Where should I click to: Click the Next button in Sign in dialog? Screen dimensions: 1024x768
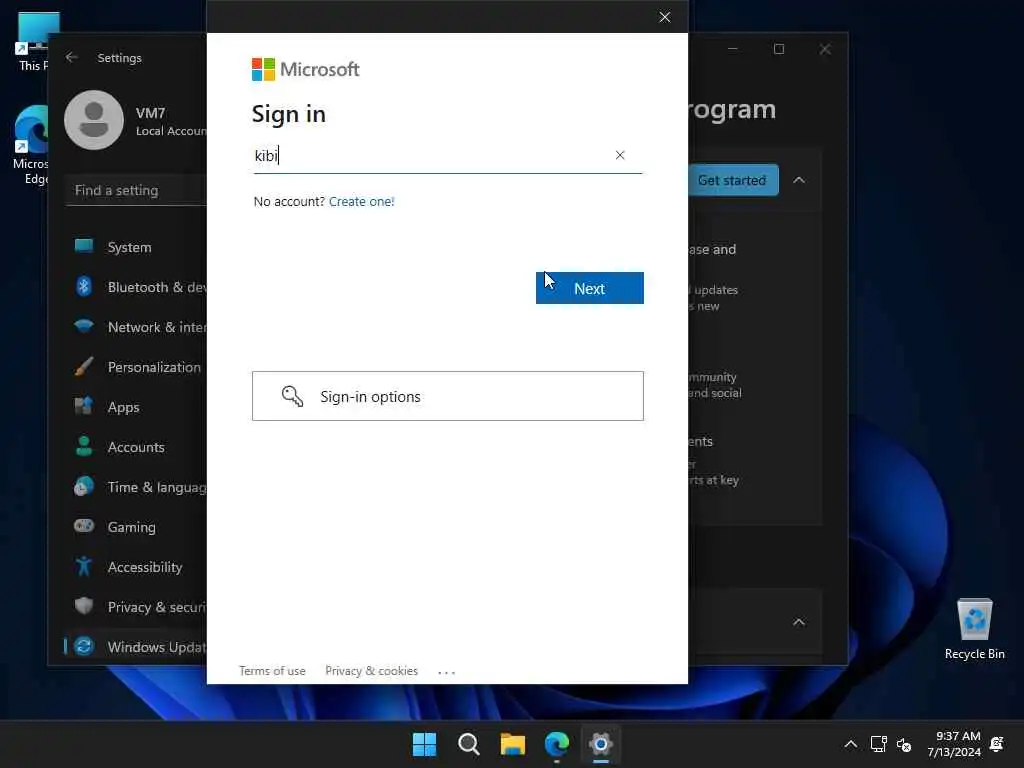tap(589, 288)
